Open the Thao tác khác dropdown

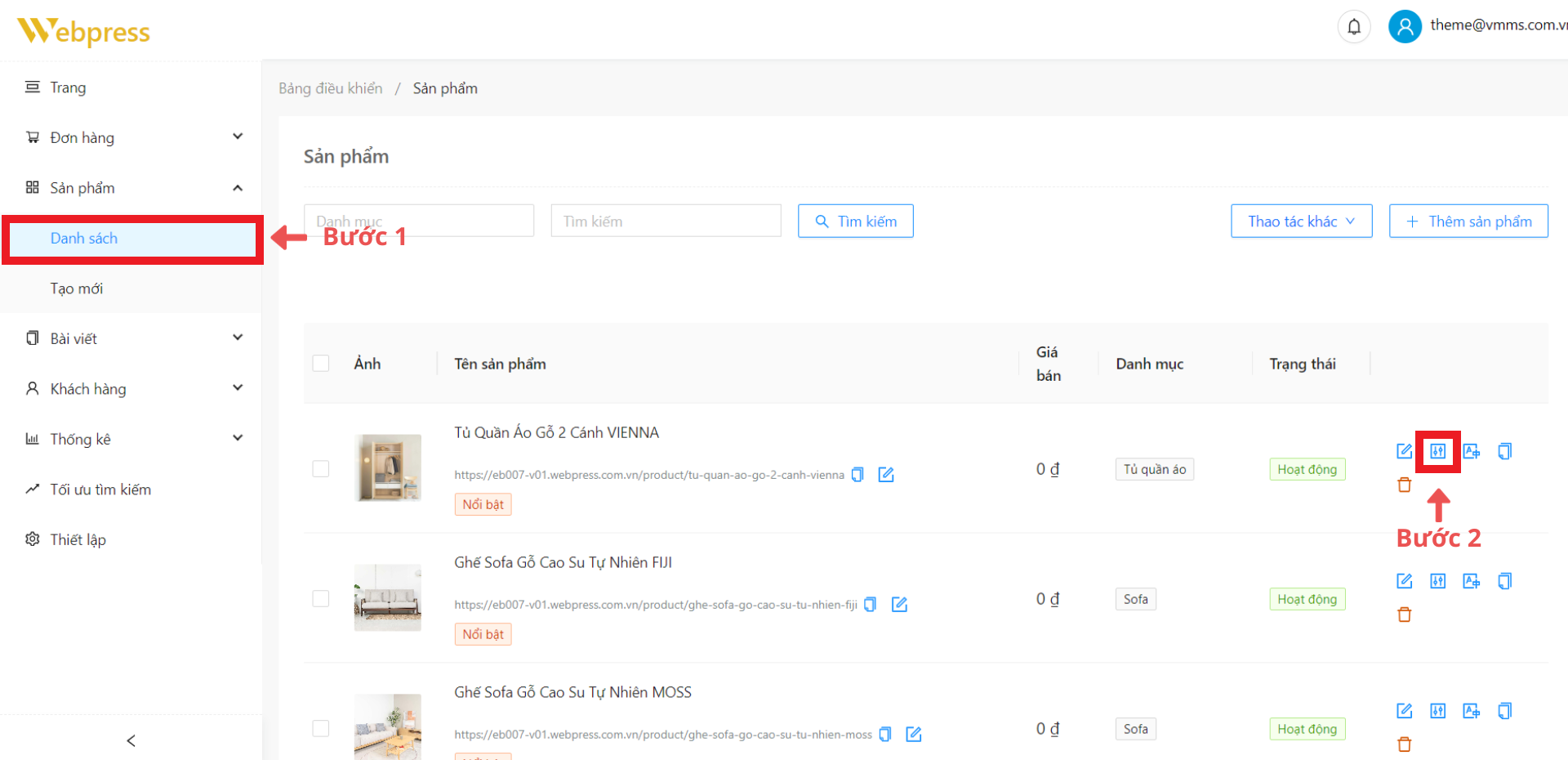tap(1301, 221)
